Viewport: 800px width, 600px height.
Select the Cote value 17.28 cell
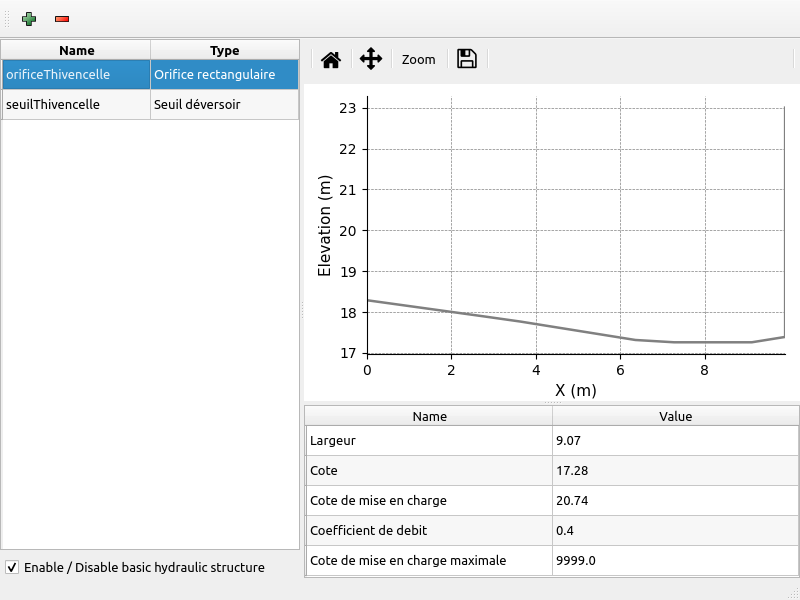[x=674, y=470]
